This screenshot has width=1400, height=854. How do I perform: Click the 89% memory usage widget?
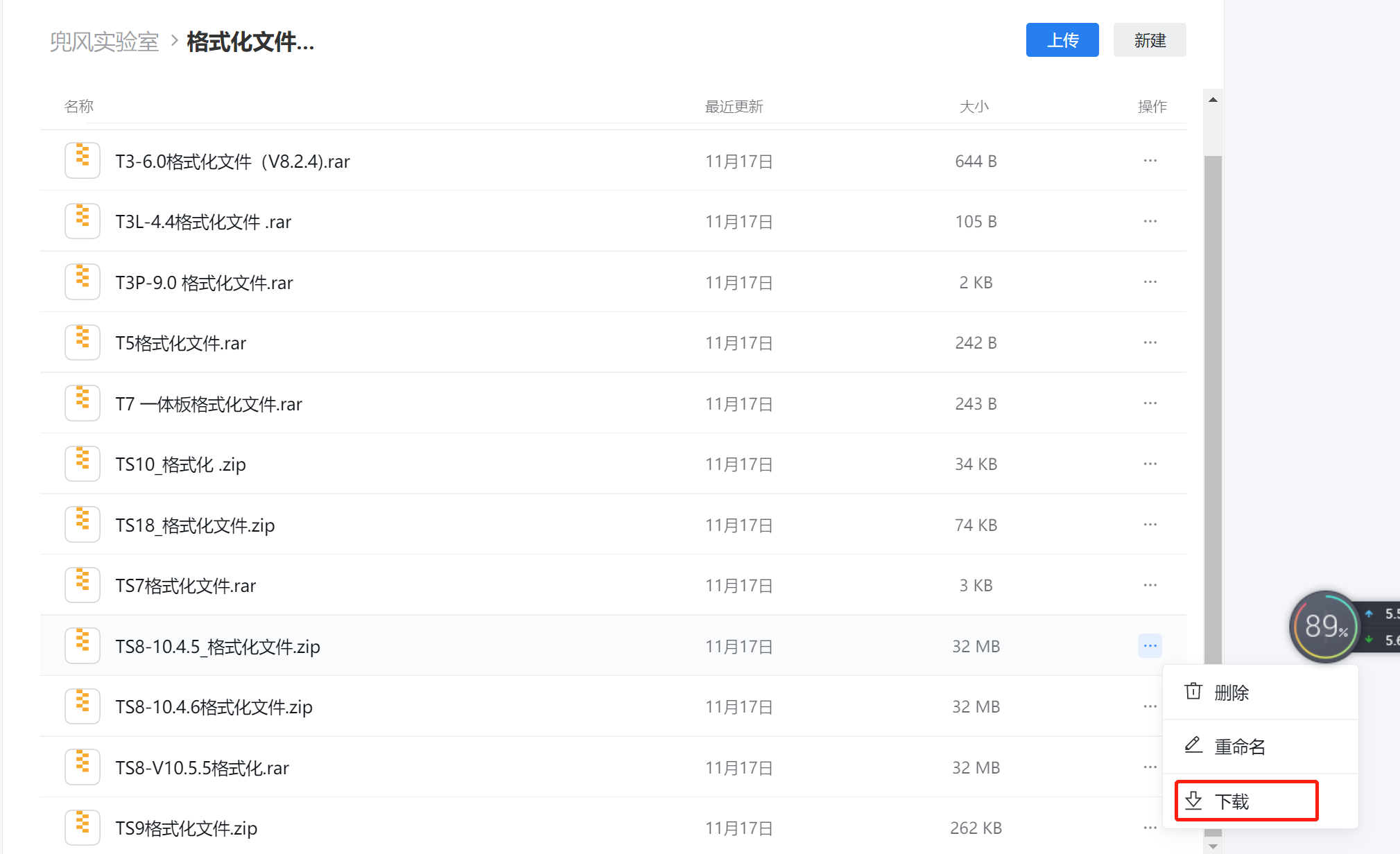[x=1325, y=626]
